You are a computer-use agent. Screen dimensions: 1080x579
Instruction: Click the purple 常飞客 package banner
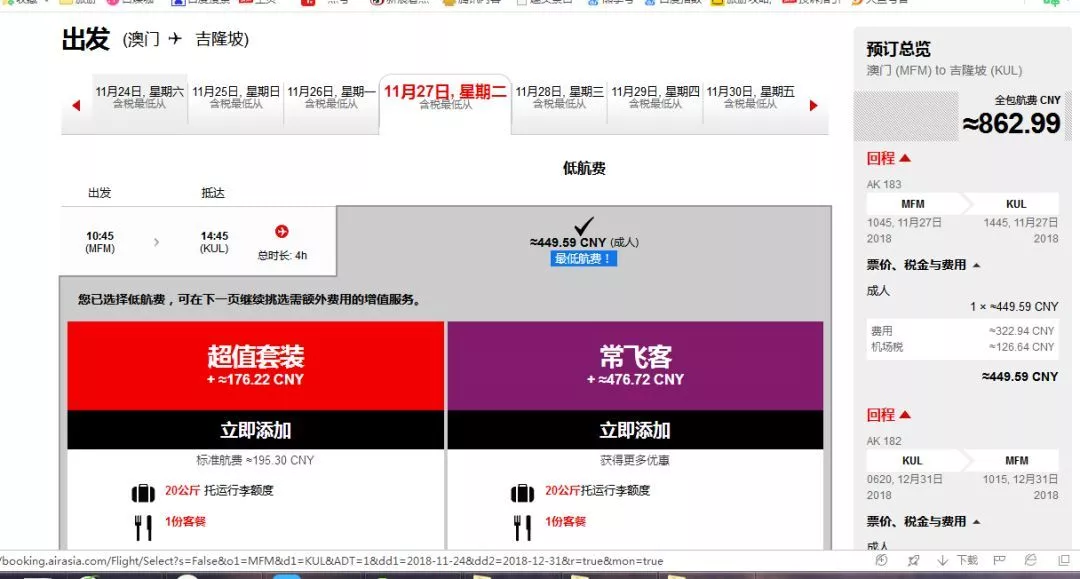[x=634, y=365]
